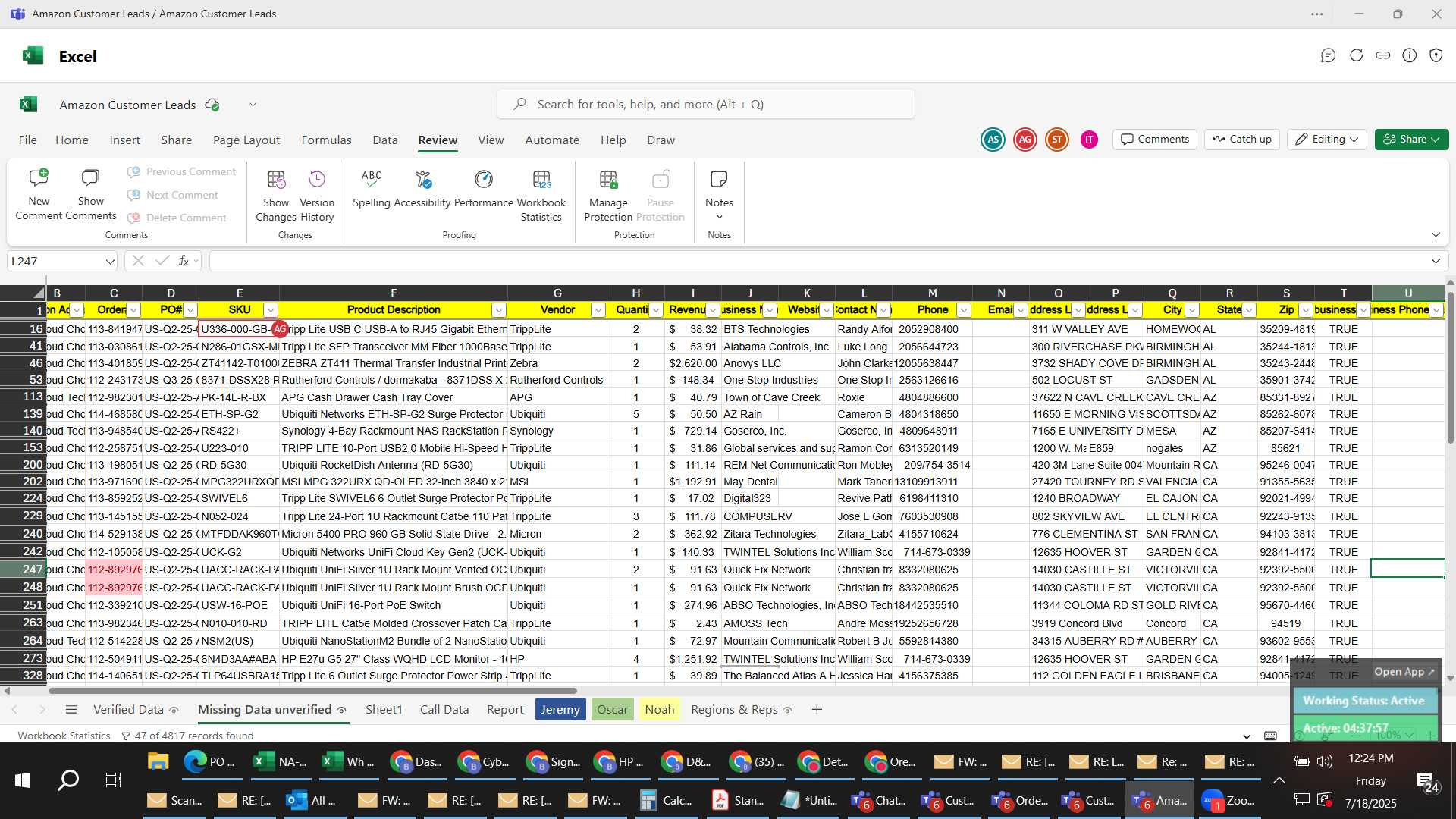Open the filter dropdown for City column
1456x819 pixels.
point(1191,310)
